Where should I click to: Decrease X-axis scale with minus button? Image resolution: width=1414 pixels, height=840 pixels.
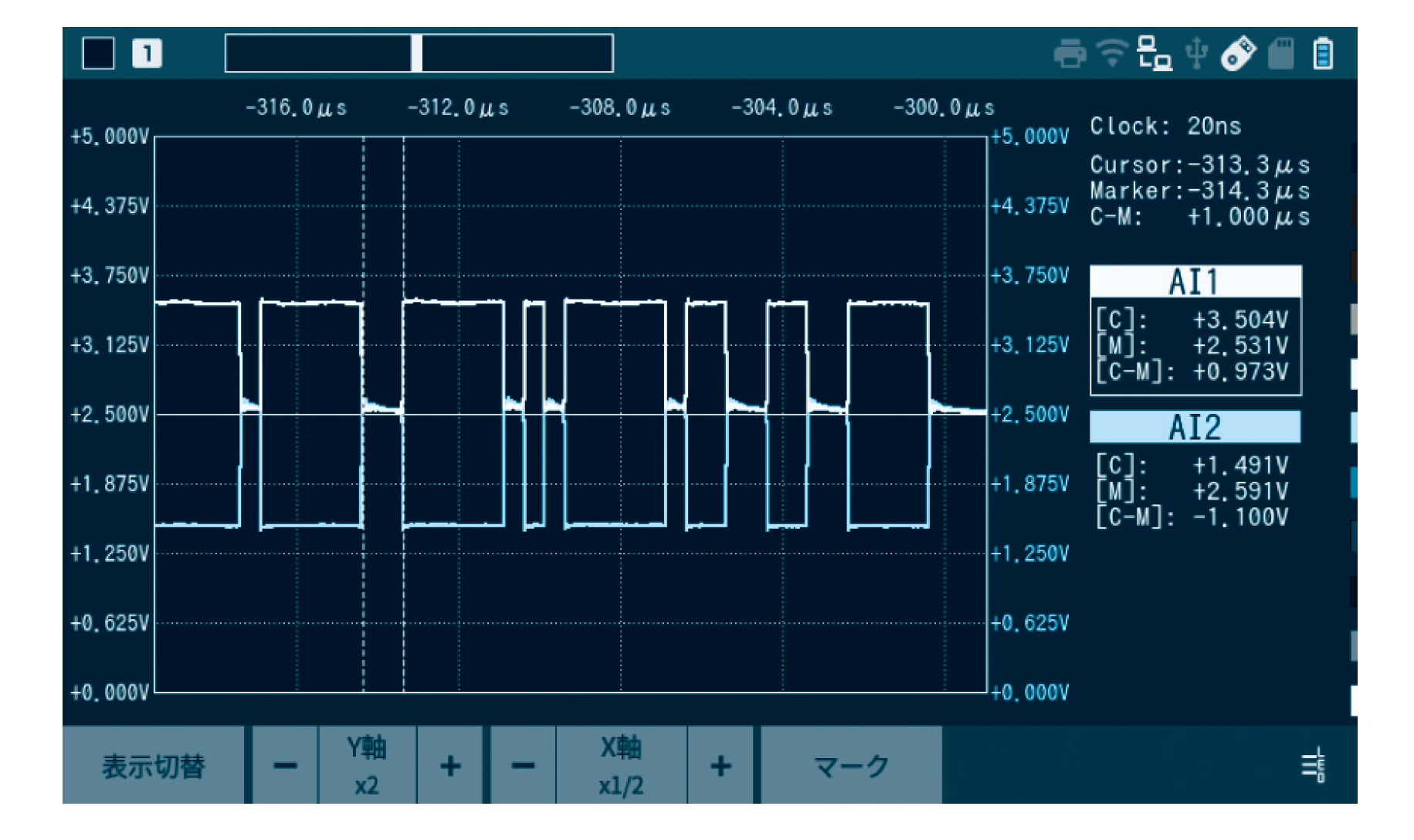coord(523,765)
